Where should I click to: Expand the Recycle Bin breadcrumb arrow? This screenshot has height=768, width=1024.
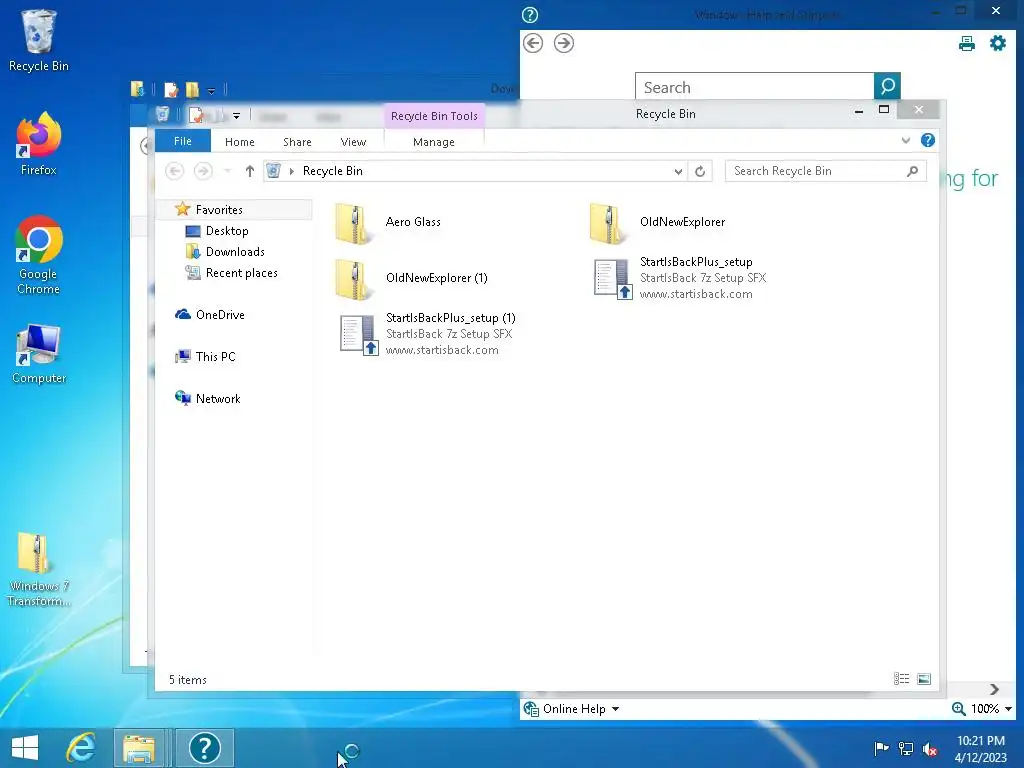(291, 171)
